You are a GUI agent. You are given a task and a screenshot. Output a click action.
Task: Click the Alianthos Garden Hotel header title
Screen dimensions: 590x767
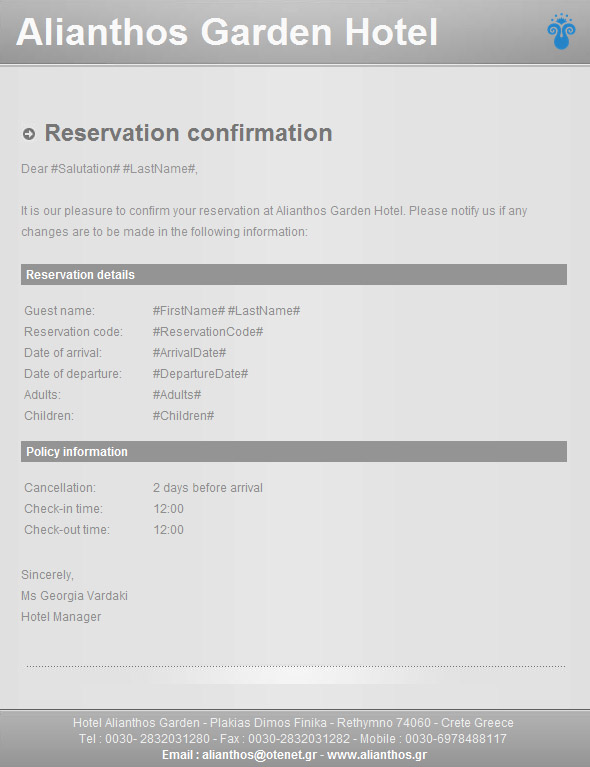coord(227,32)
